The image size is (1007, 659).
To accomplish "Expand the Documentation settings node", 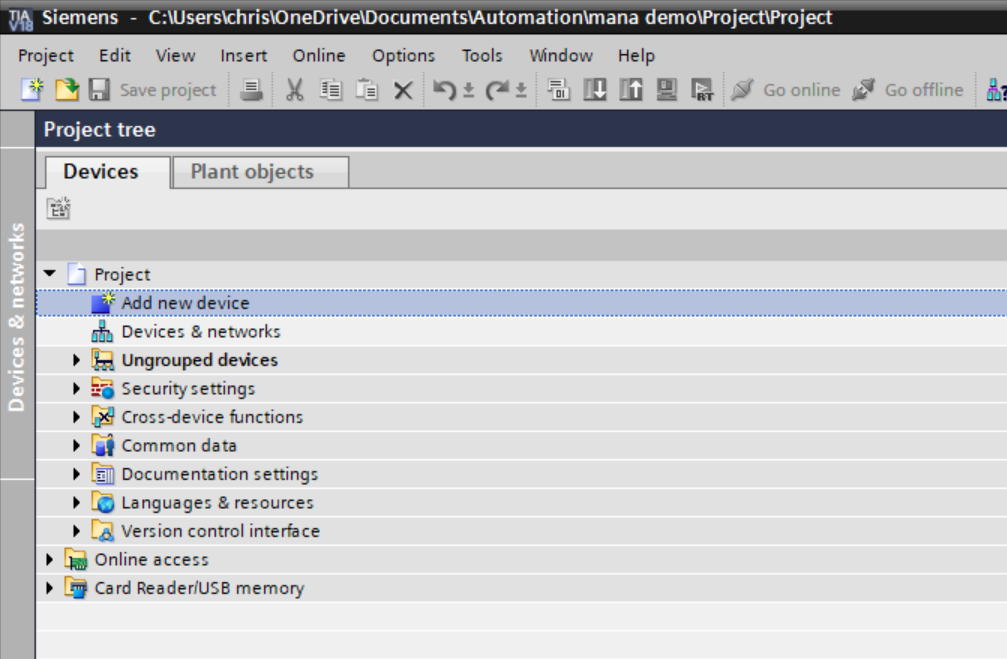I will (x=76, y=474).
